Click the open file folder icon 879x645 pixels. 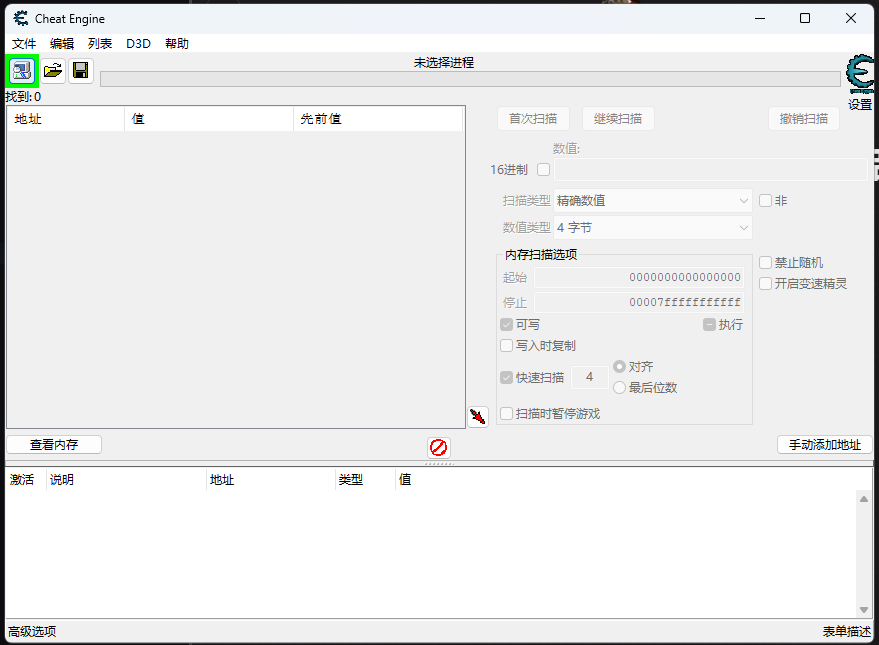pyautogui.click(x=52, y=70)
